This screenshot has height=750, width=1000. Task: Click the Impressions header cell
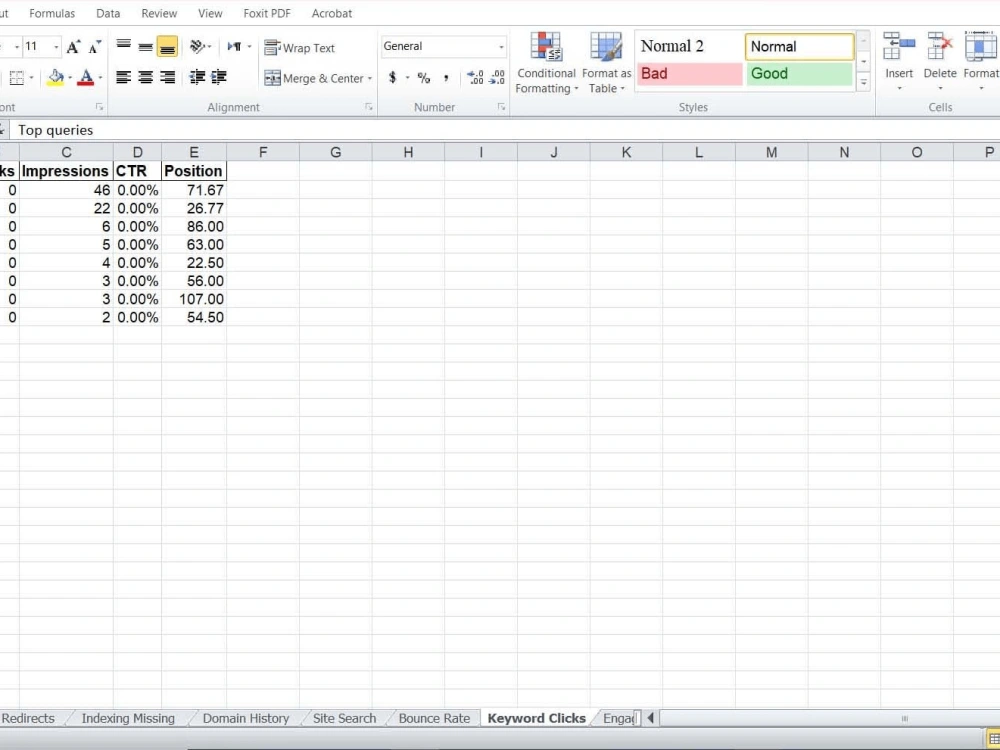[x=66, y=171]
